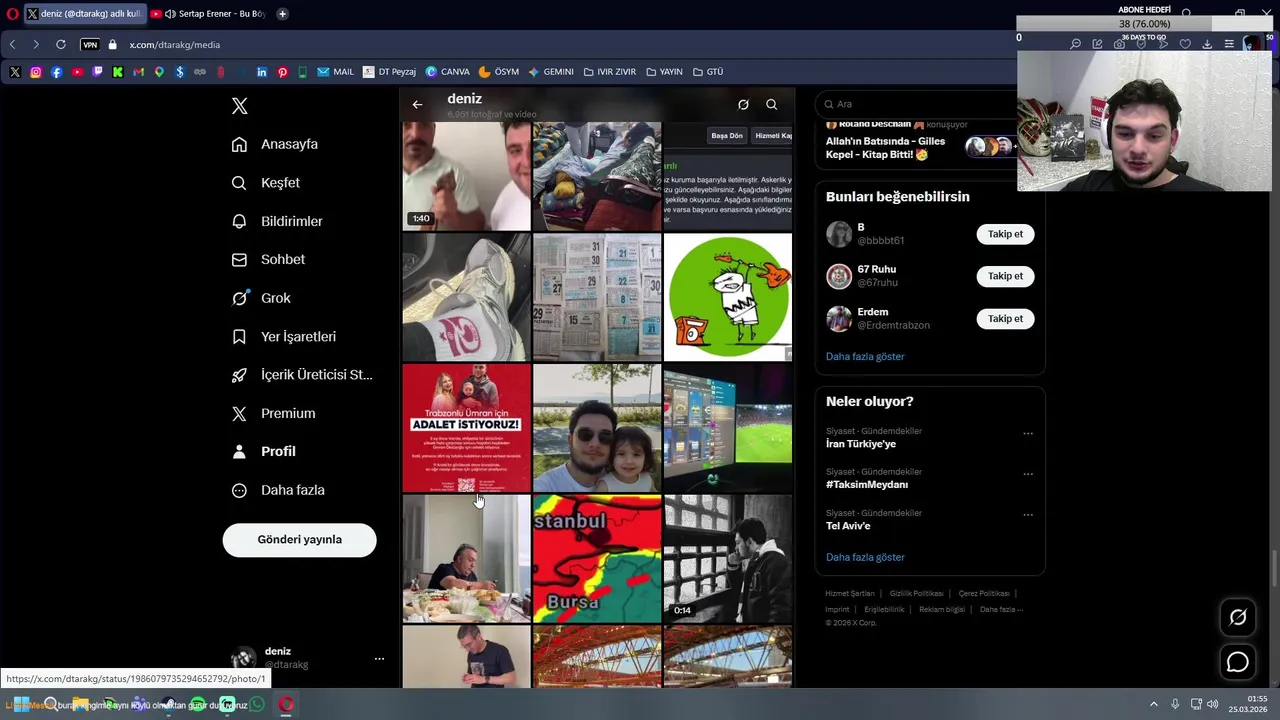This screenshot has width=1280, height=720.
Task: Open options dots for Tel Aviv'e trend
Action: pos(1028,516)
